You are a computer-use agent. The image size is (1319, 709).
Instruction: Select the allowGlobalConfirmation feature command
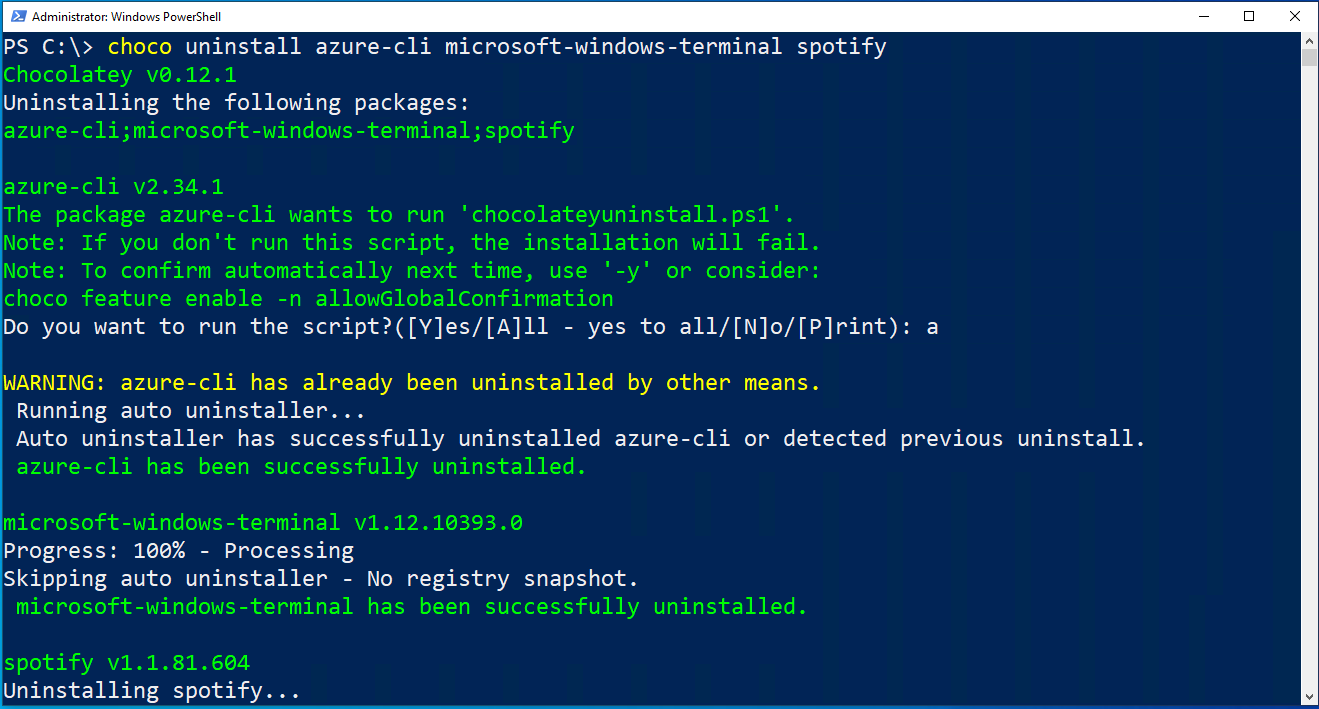307,298
